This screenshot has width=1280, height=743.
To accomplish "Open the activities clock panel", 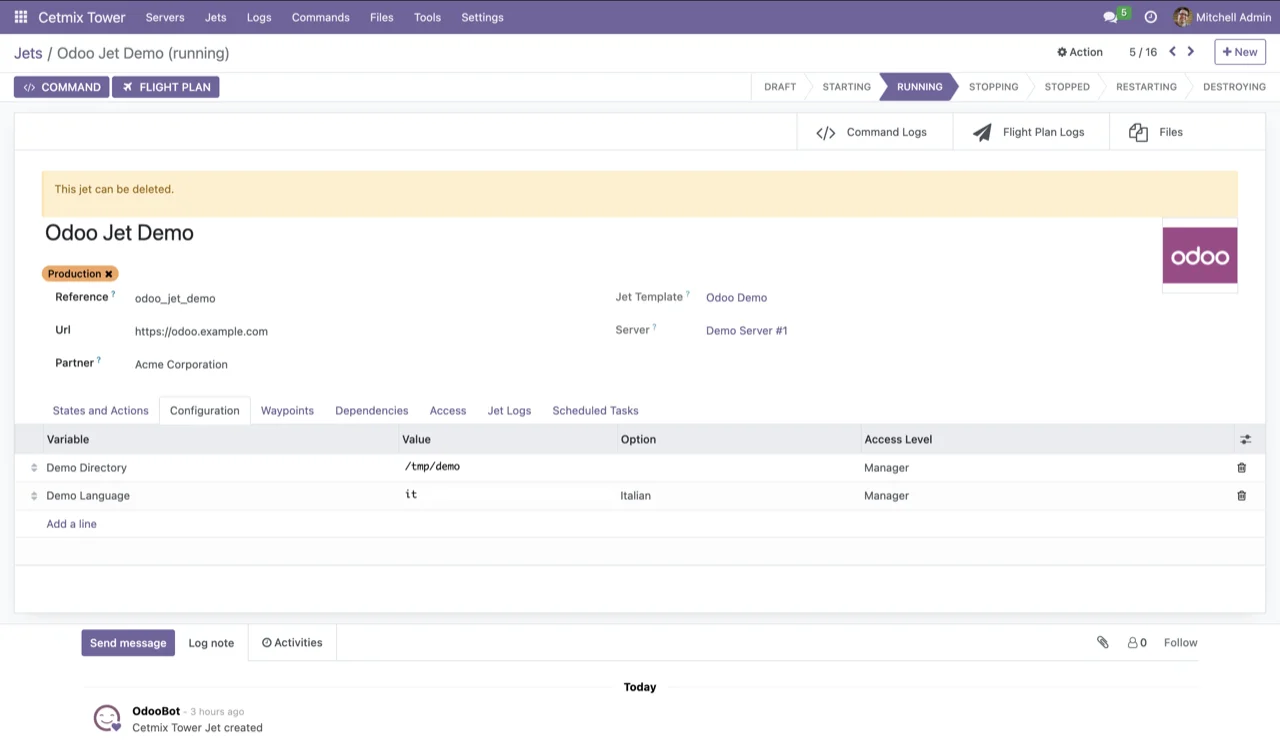I will click(x=1151, y=17).
